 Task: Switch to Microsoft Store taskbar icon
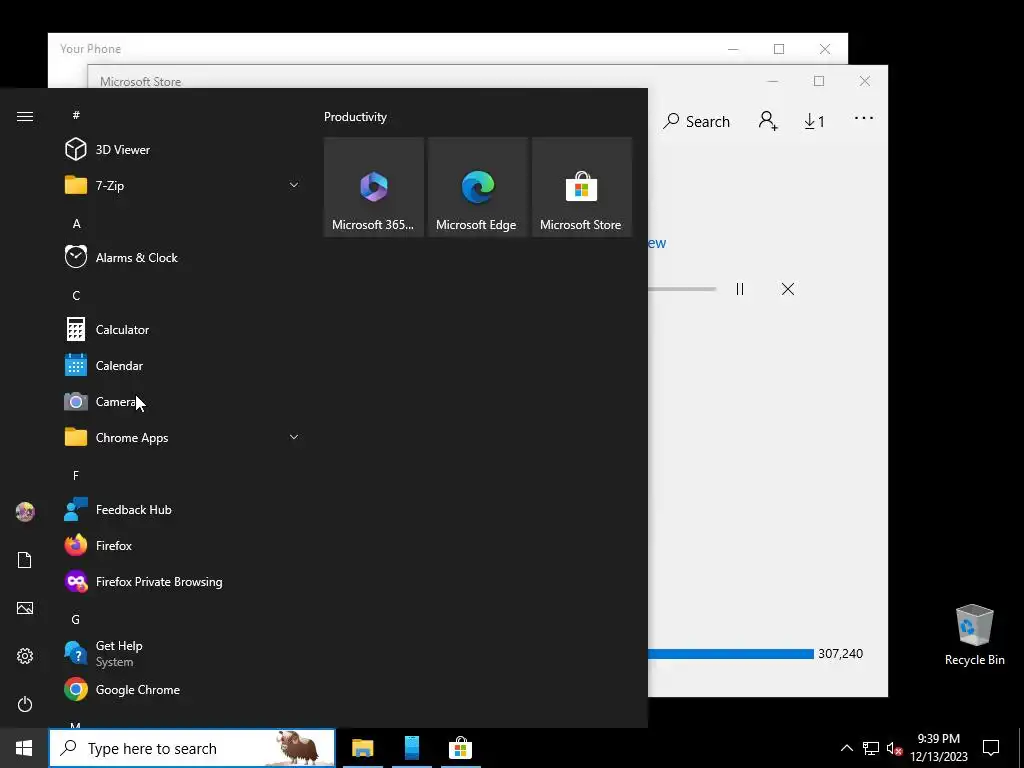460,748
